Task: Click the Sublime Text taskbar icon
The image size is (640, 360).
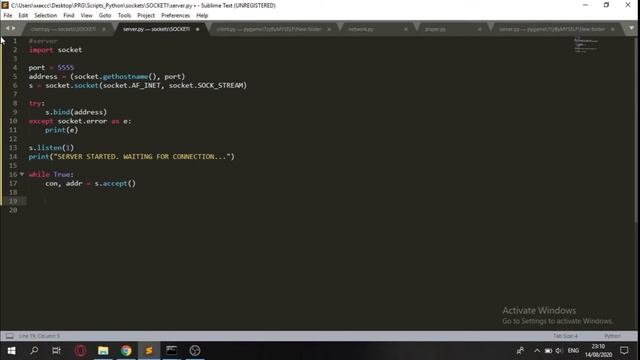Action: 149,351
